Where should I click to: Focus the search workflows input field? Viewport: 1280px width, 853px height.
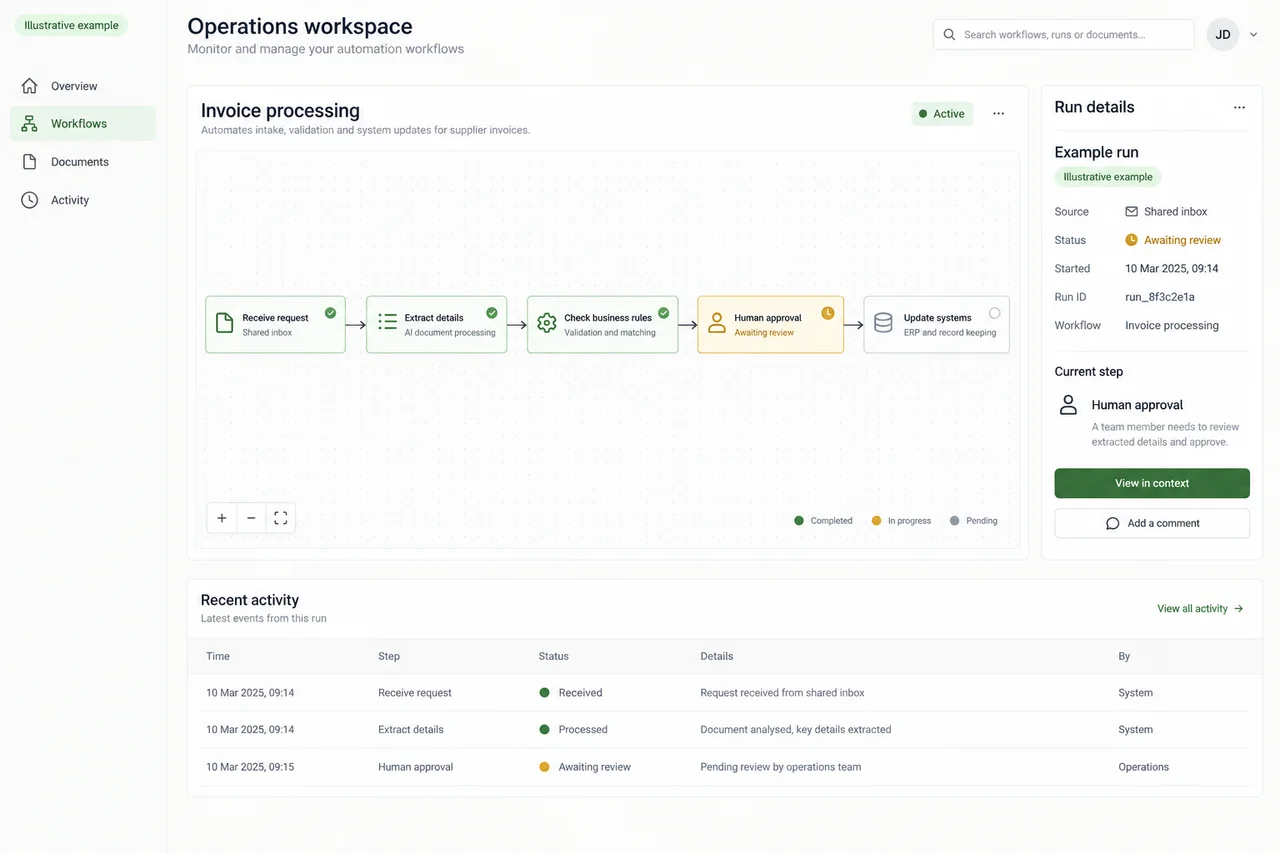[1063, 34]
